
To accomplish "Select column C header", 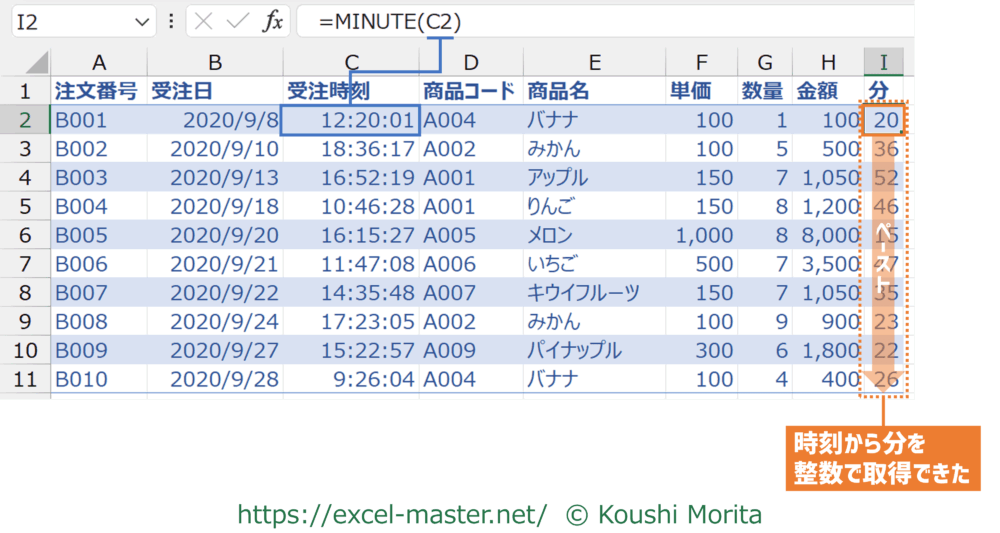I will (350, 63).
